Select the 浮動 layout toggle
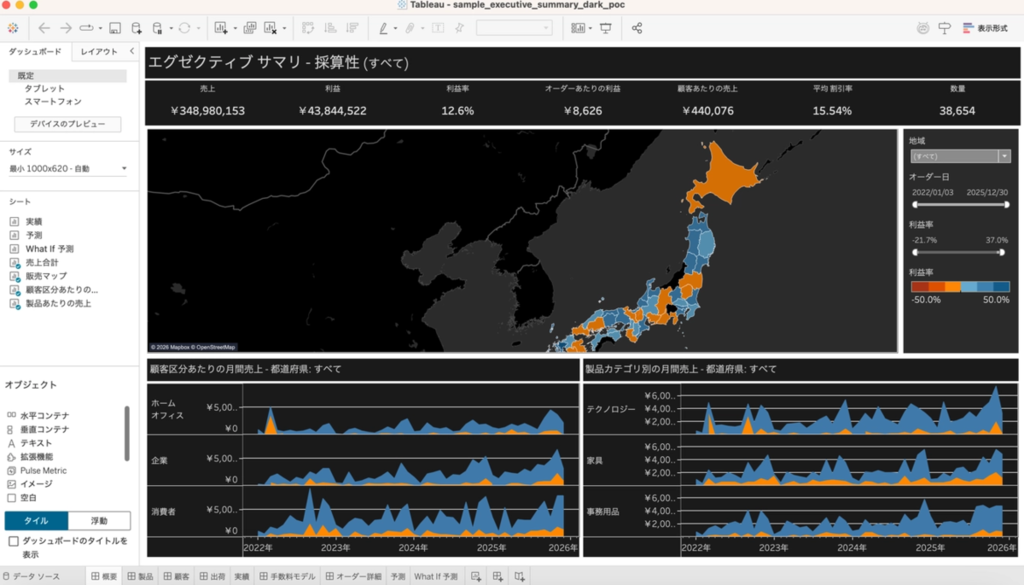The image size is (1024, 585). coord(99,520)
